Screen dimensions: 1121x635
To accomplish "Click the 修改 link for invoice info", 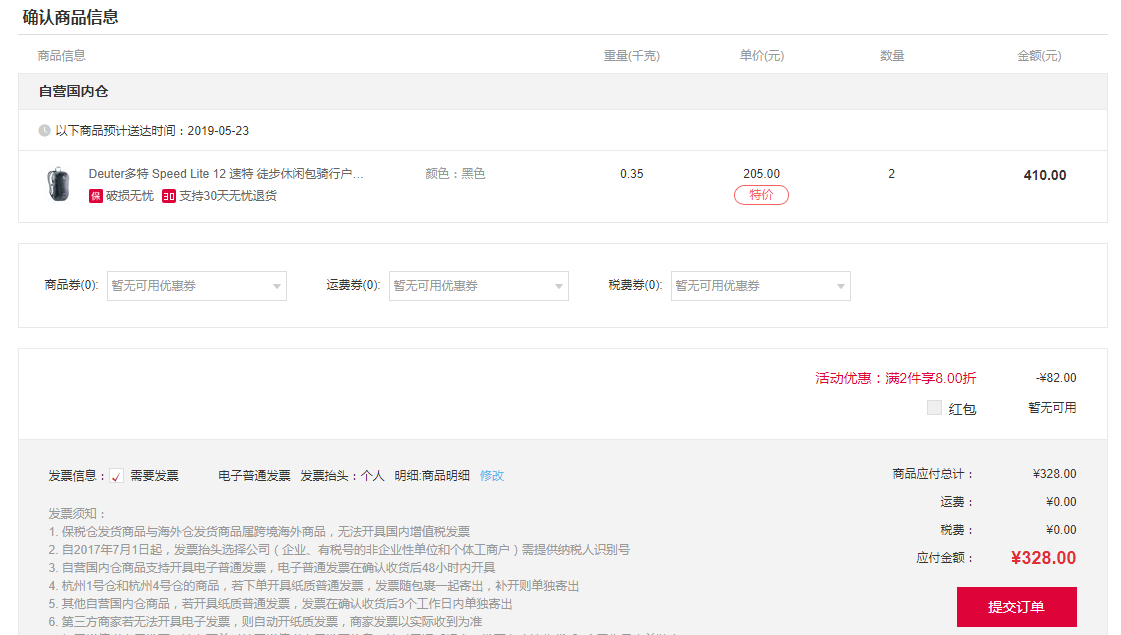I will 492,476.
